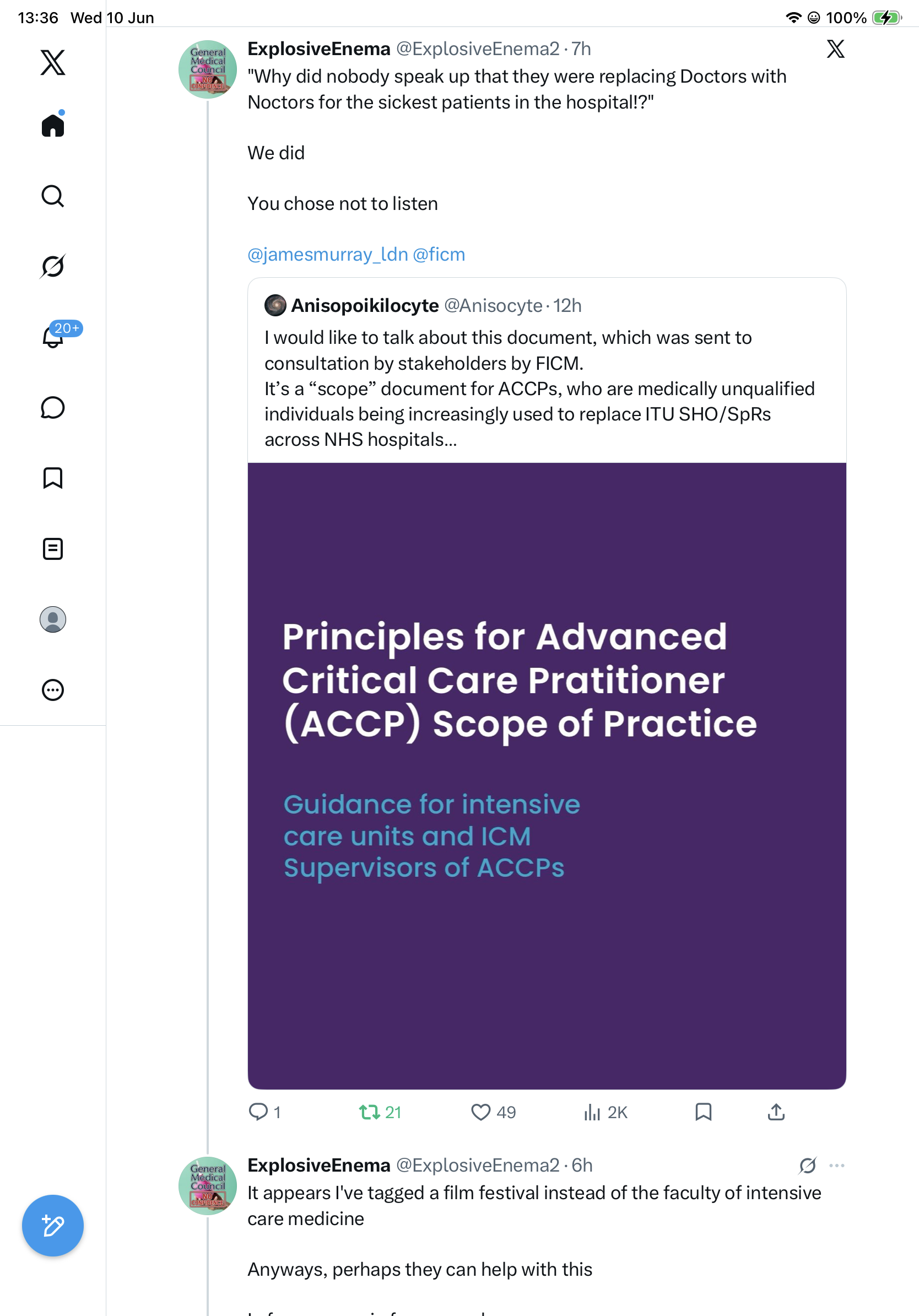This screenshot has width=919, height=1316.
Task: View post analytics showing 2K views
Action: pyautogui.click(x=605, y=1112)
